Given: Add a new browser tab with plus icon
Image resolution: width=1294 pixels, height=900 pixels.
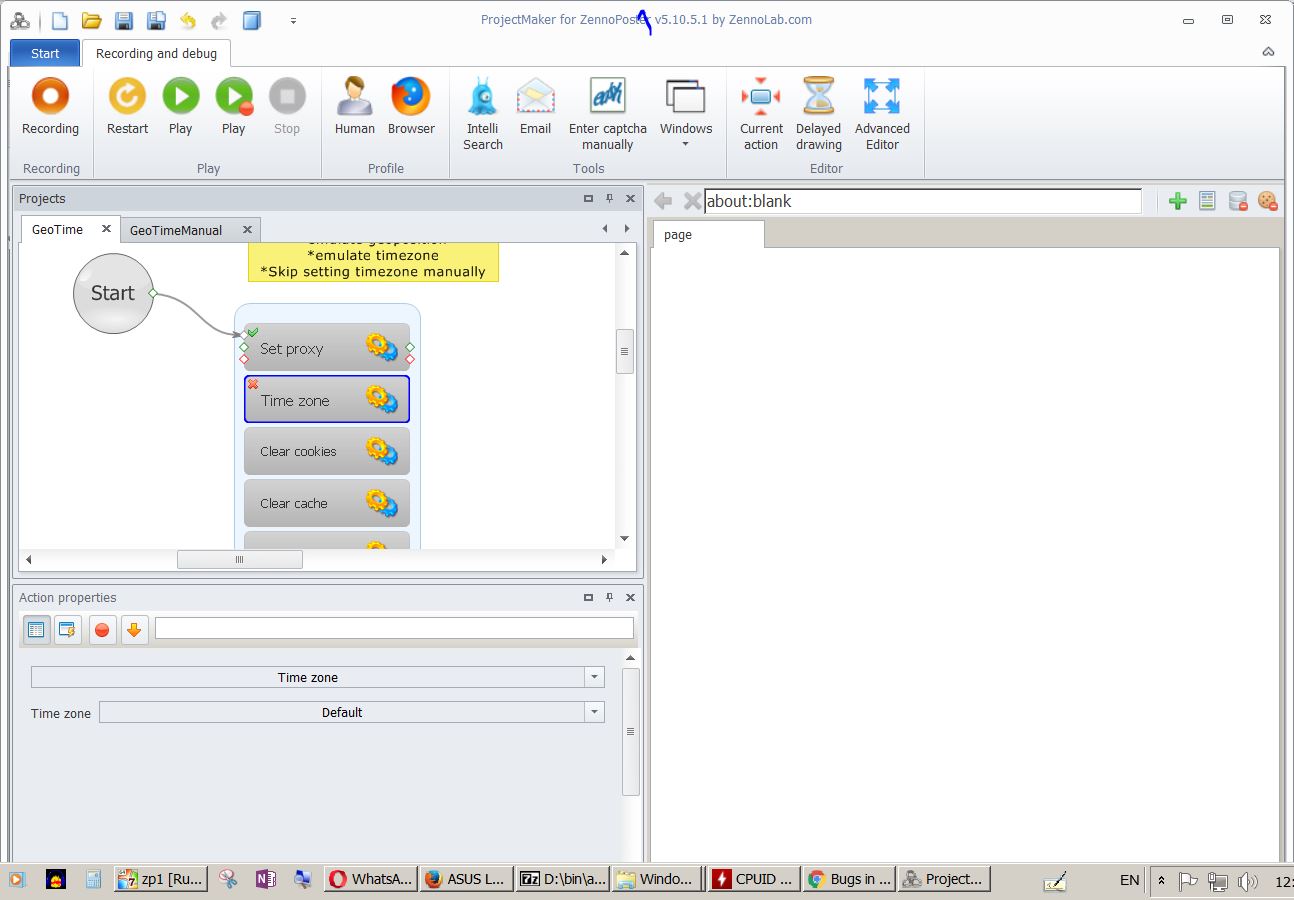Looking at the screenshot, I should click(1177, 201).
